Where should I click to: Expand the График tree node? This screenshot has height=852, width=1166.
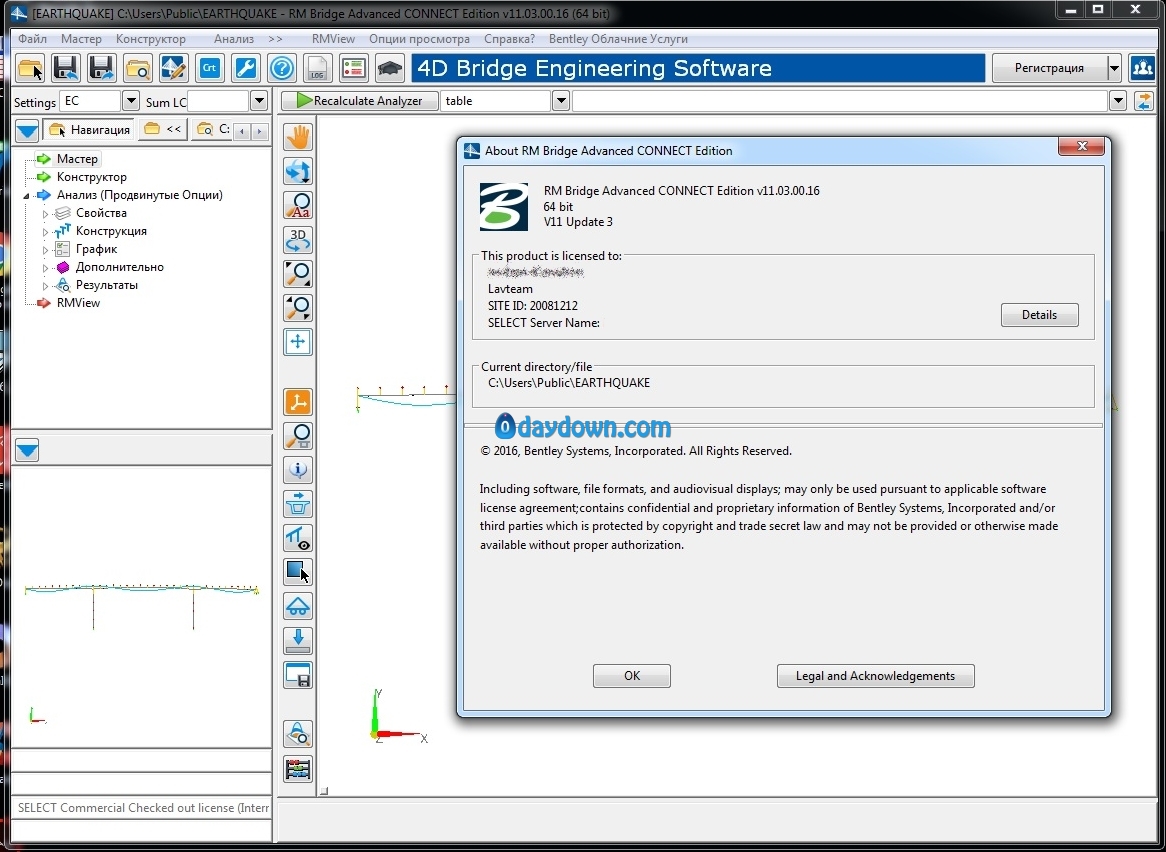[45, 249]
